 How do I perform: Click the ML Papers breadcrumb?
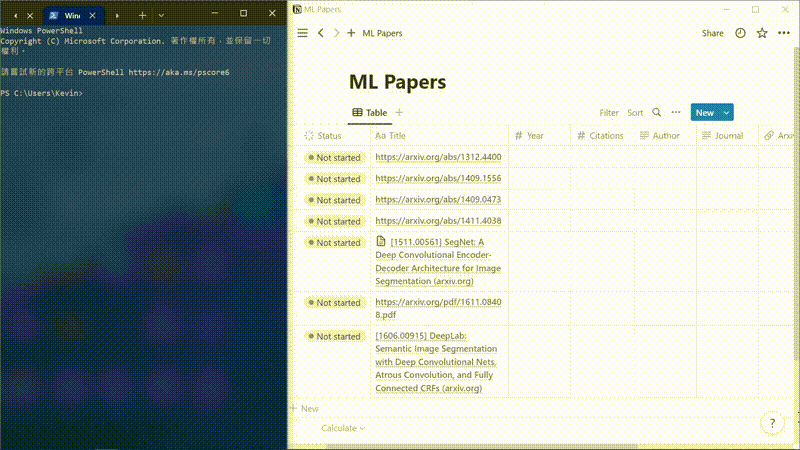382,33
